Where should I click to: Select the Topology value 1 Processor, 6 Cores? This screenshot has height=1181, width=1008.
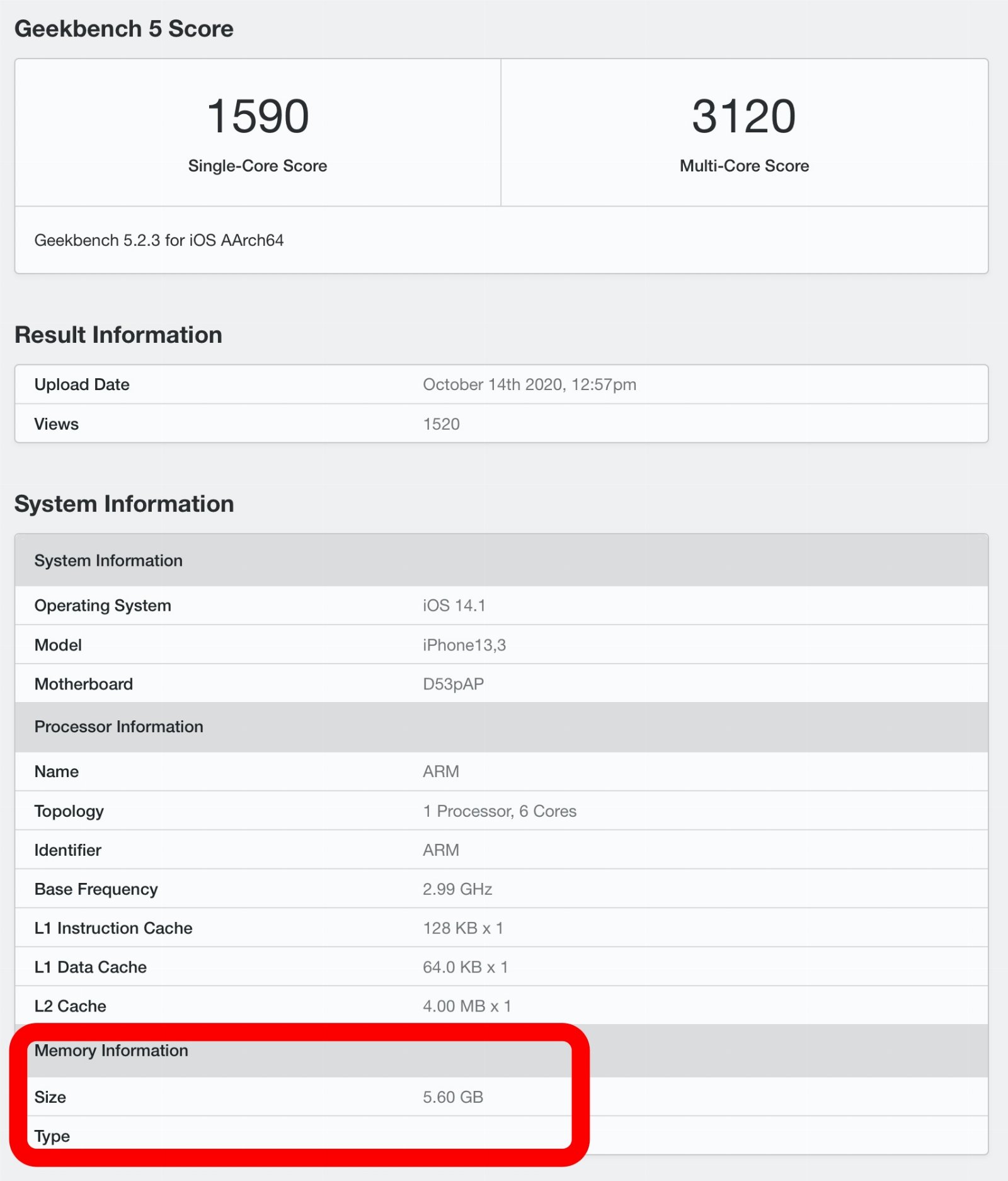500,811
